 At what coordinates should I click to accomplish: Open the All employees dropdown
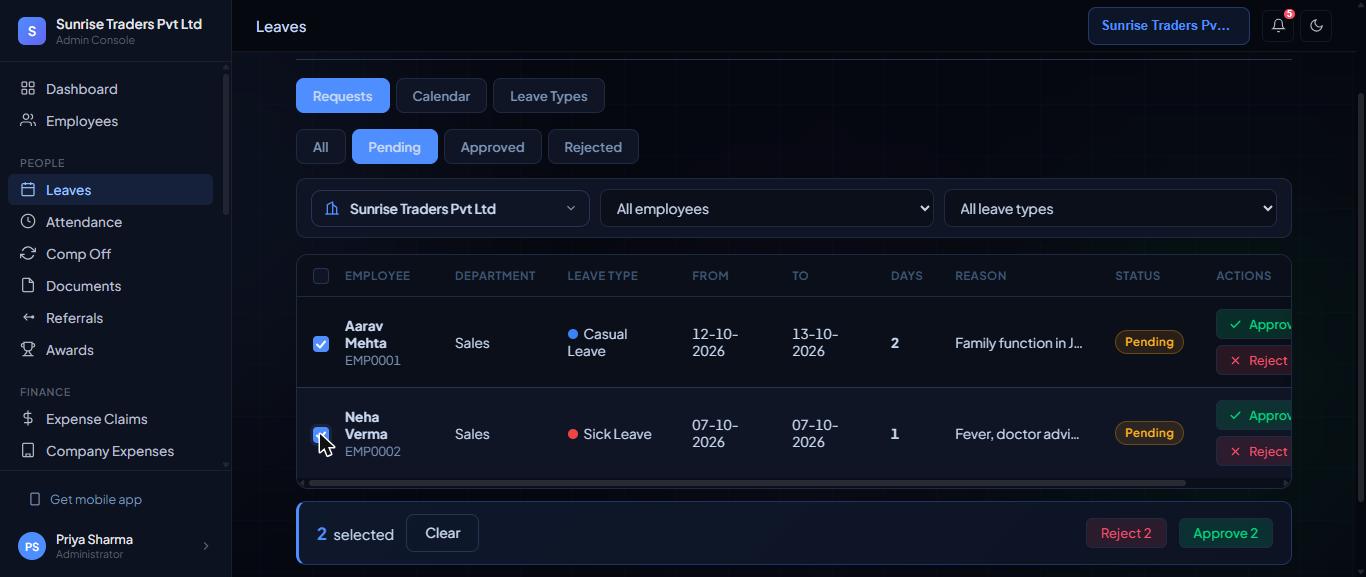767,209
